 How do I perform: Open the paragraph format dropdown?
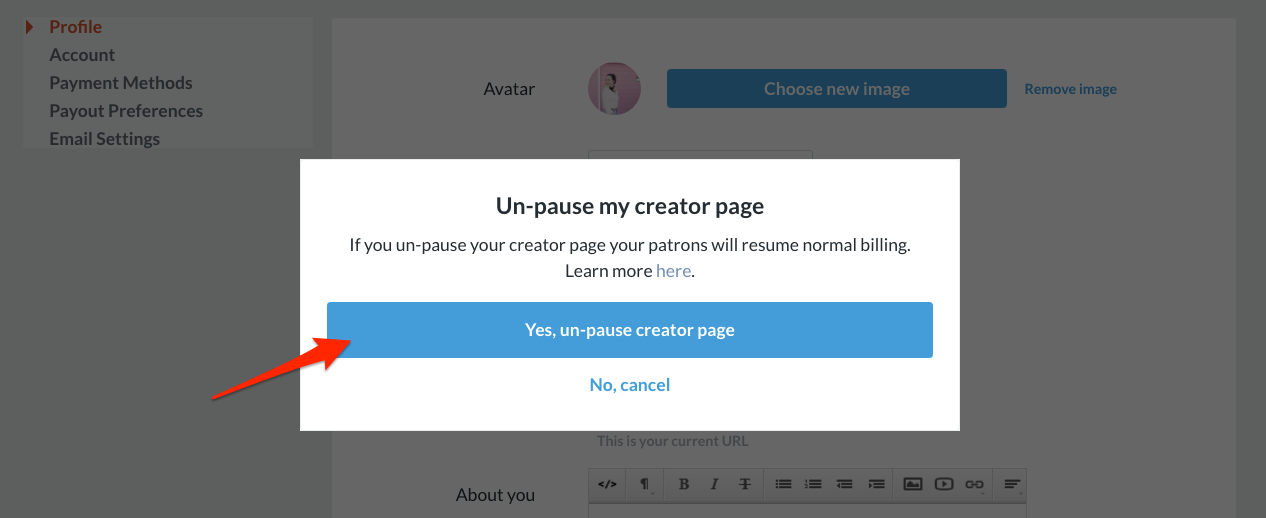point(645,484)
